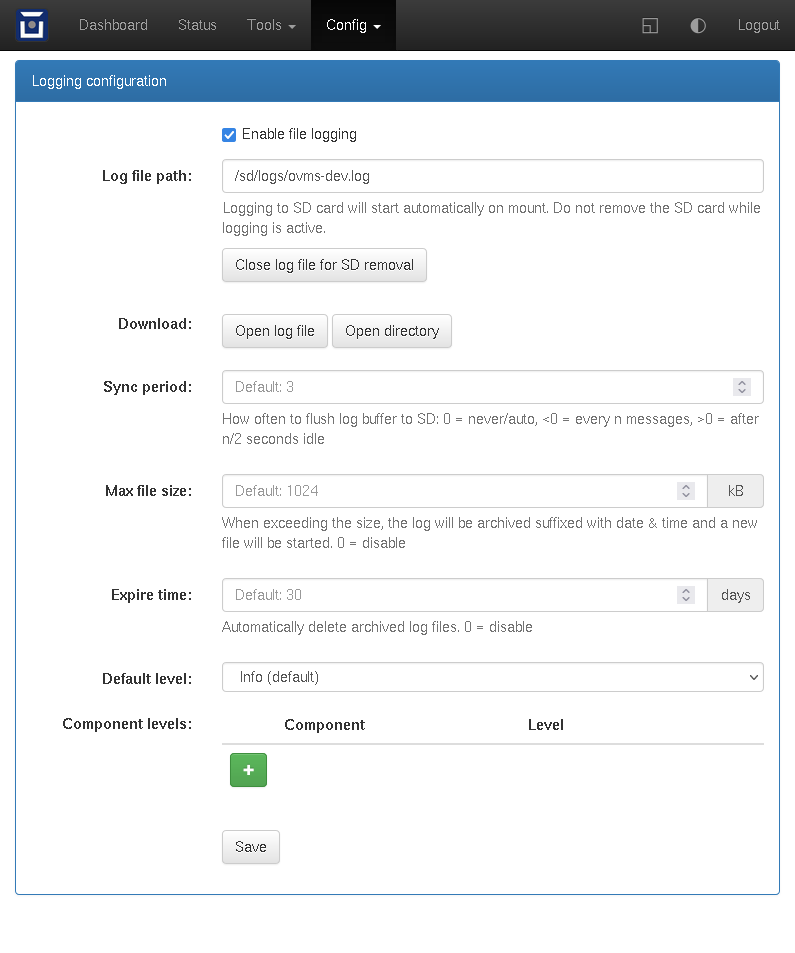Screen dimensions: 795x953
Task: Toggle night mode with the half-circle icon
Action: 698,26
